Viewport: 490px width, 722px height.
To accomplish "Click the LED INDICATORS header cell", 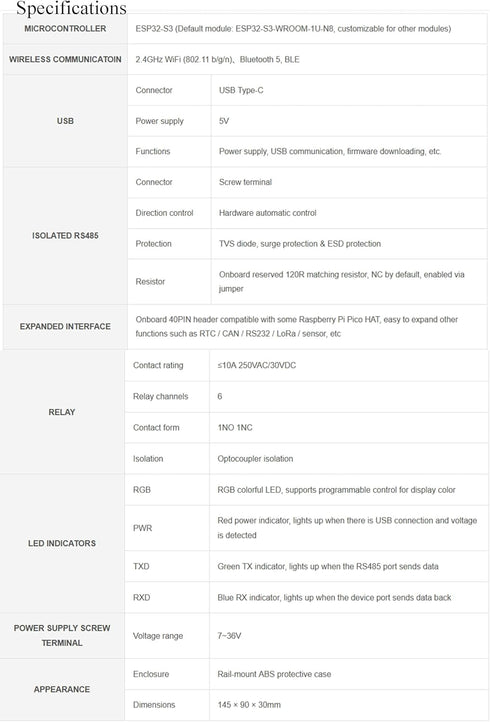I will pyautogui.click(x=62, y=543).
